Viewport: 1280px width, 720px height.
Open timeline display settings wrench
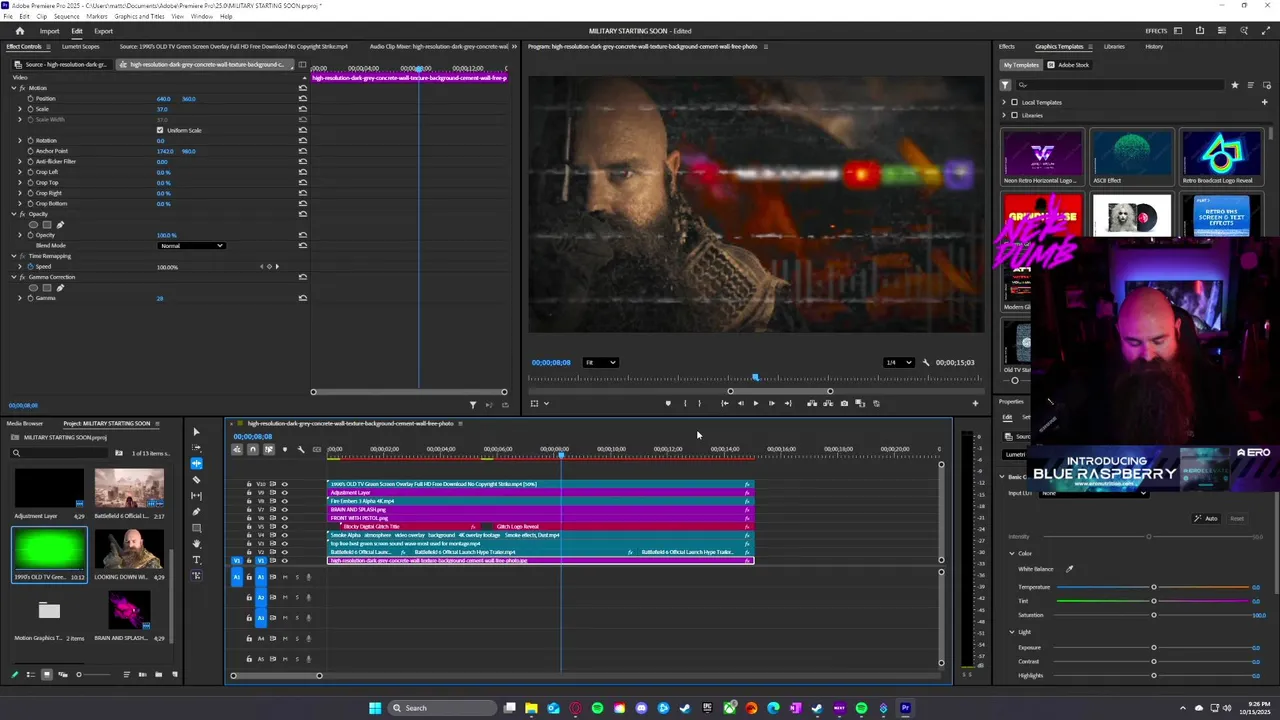[x=301, y=449]
